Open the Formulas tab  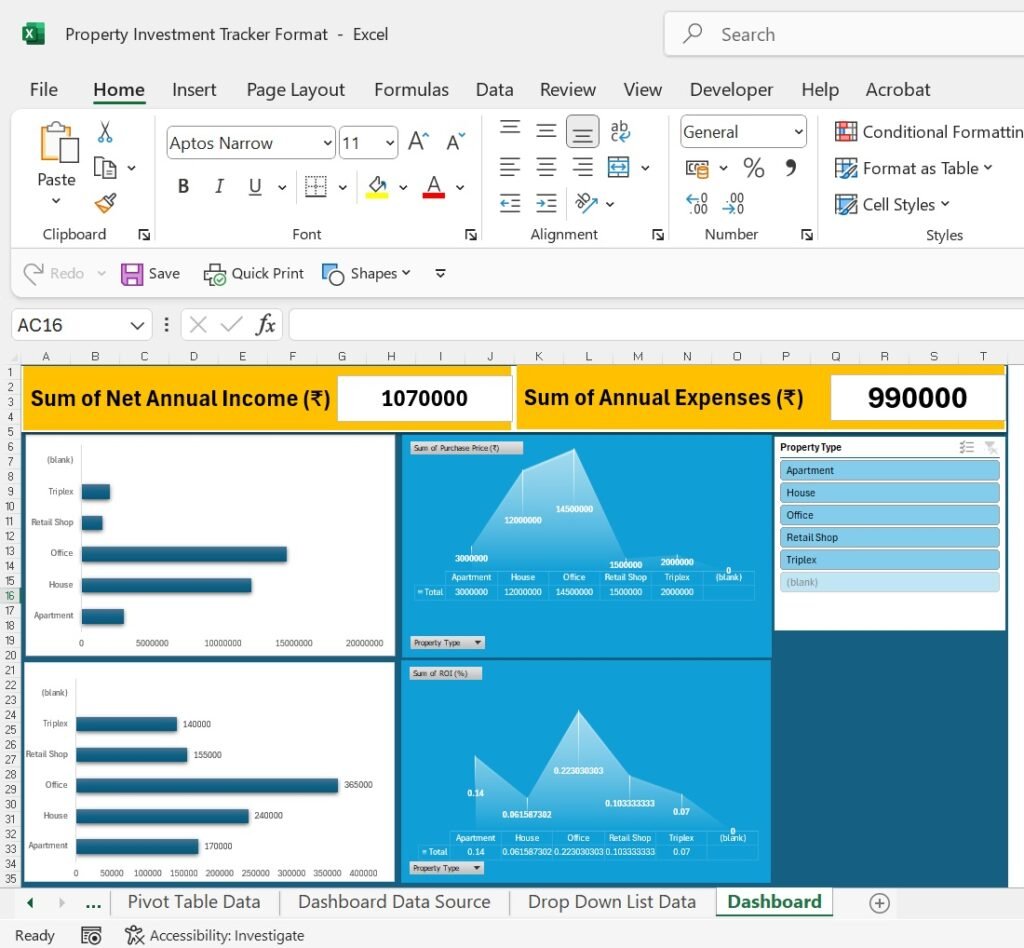click(x=411, y=89)
